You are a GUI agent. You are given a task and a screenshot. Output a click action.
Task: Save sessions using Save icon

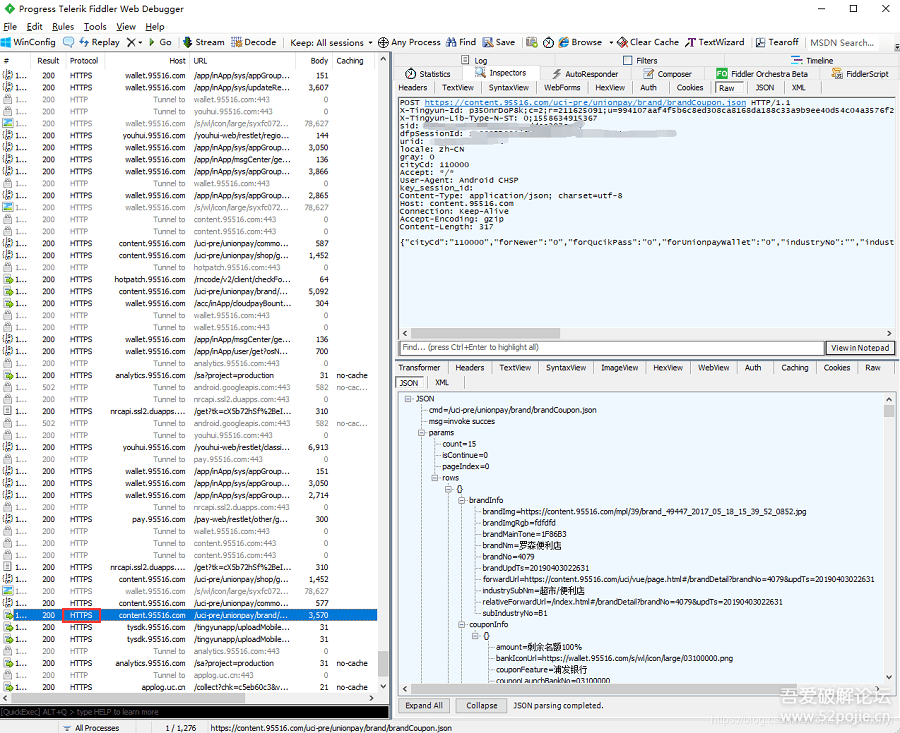click(499, 42)
